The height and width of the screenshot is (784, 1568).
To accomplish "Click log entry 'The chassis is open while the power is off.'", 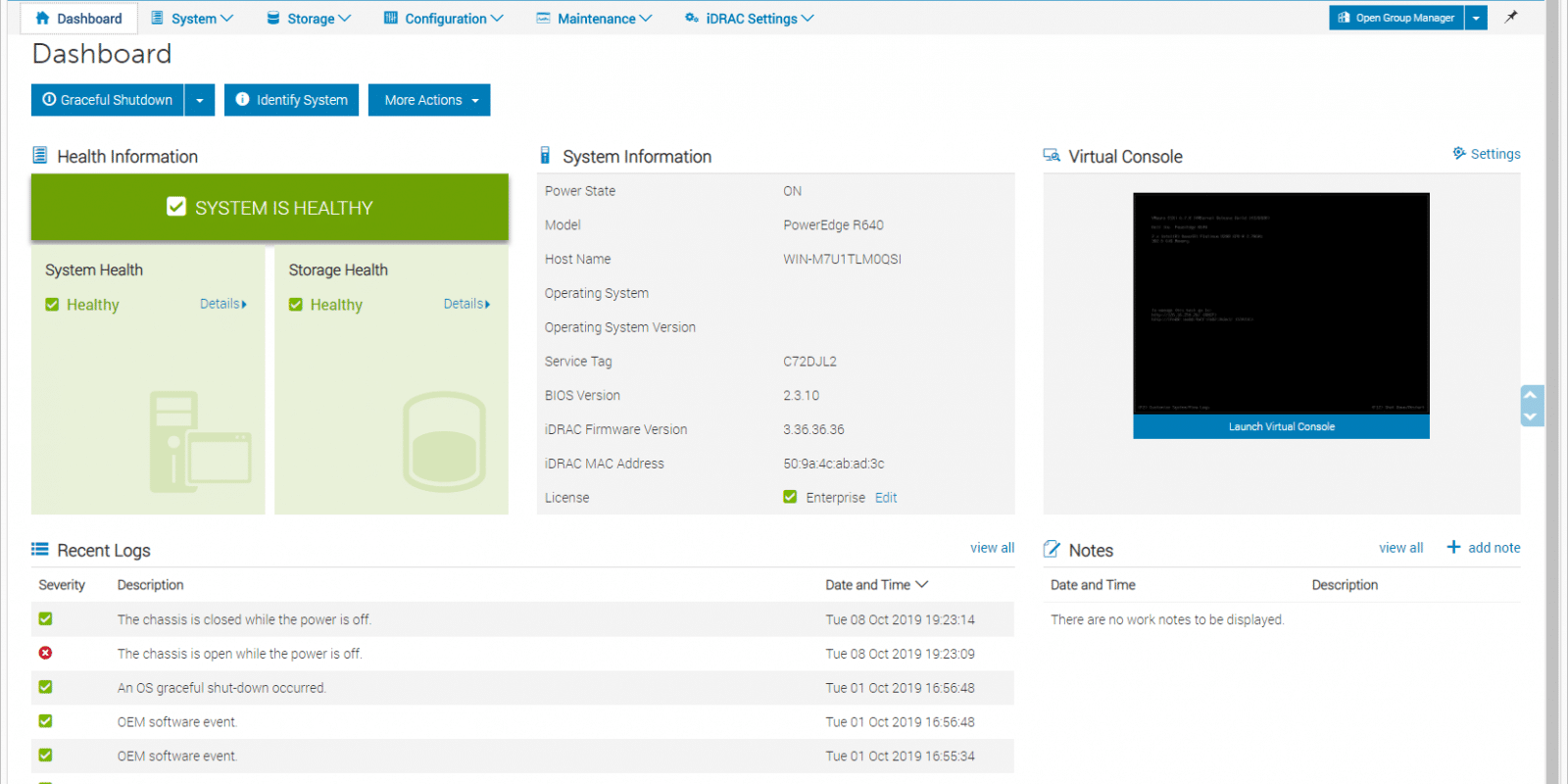I will tap(240, 654).
